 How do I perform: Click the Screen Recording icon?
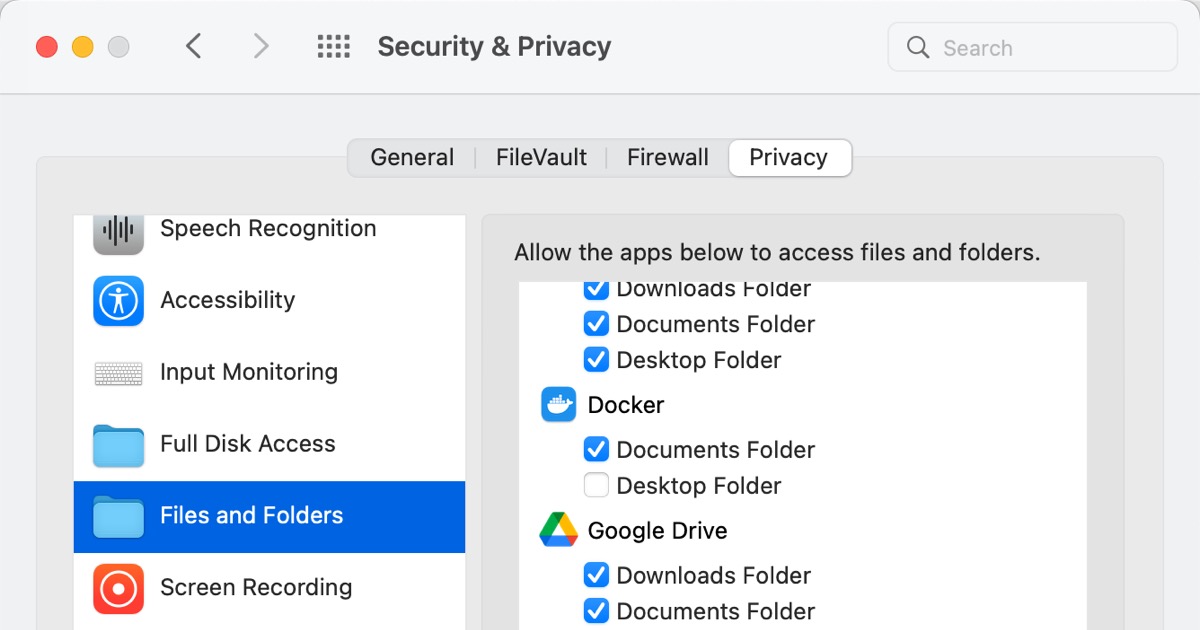119,588
